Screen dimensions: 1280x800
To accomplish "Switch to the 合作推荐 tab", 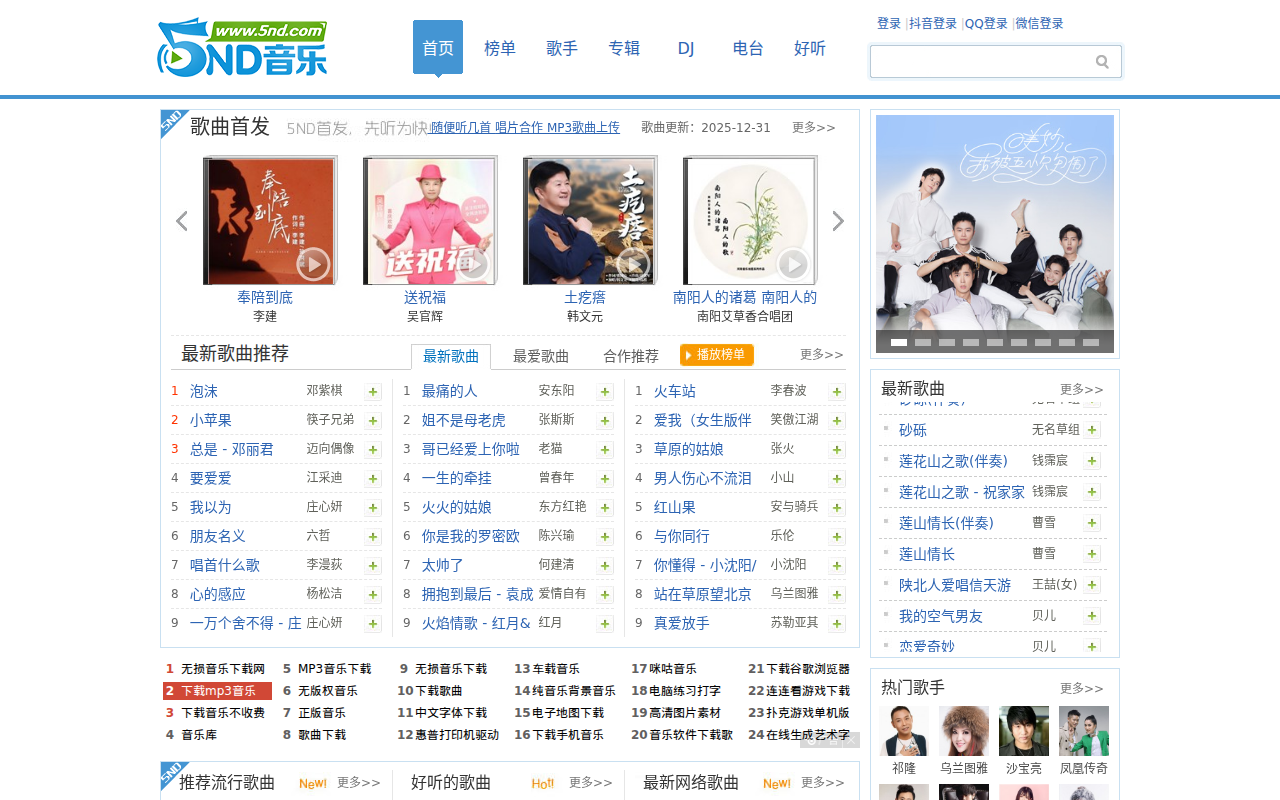I will point(631,354).
